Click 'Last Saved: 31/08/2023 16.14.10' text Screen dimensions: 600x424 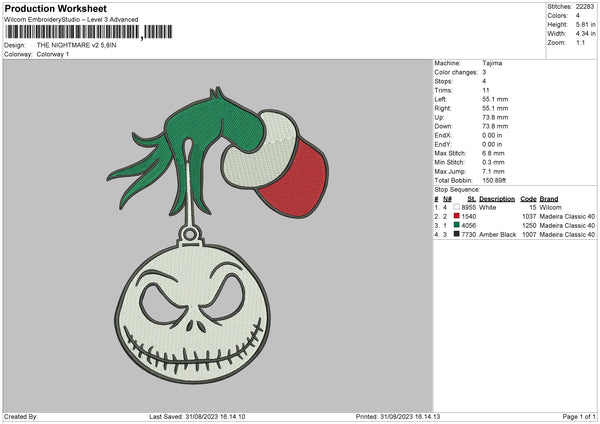pos(197,416)
